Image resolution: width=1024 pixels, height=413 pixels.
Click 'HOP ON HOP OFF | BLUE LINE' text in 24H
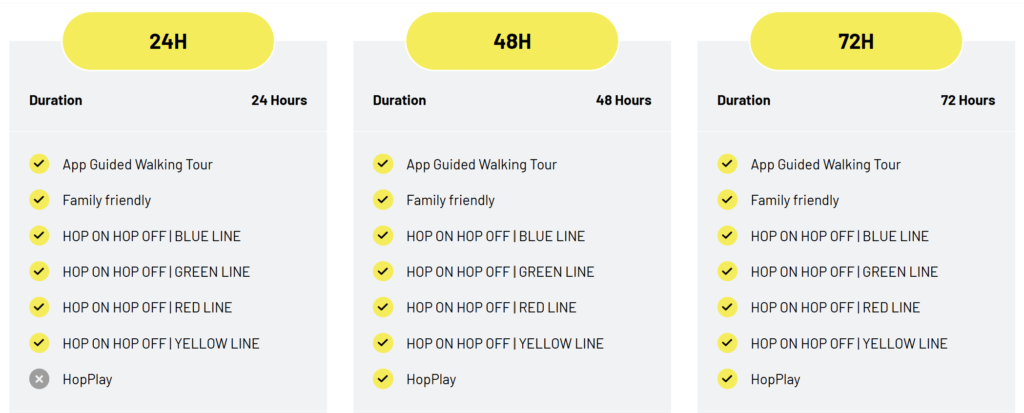pyautogui.click(x=152, y=236)
